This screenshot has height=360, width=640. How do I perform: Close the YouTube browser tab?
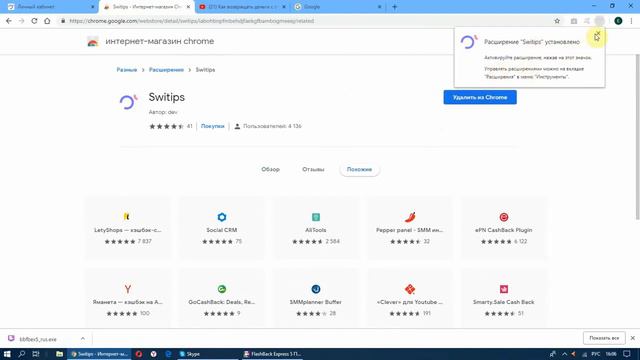(x=284, y=7)
